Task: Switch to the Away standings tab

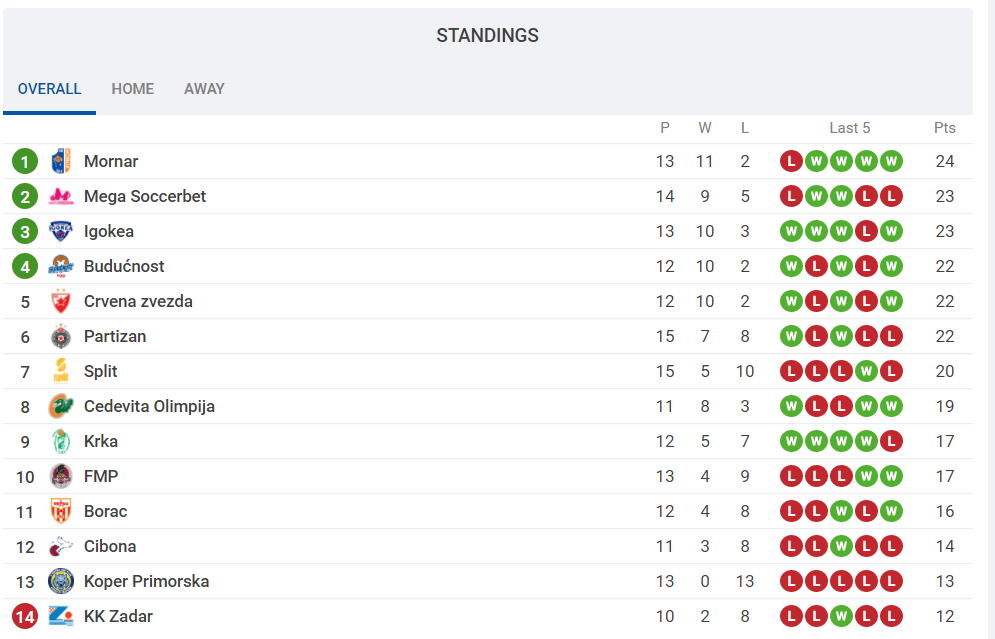Action: click(x=204, y=89)
